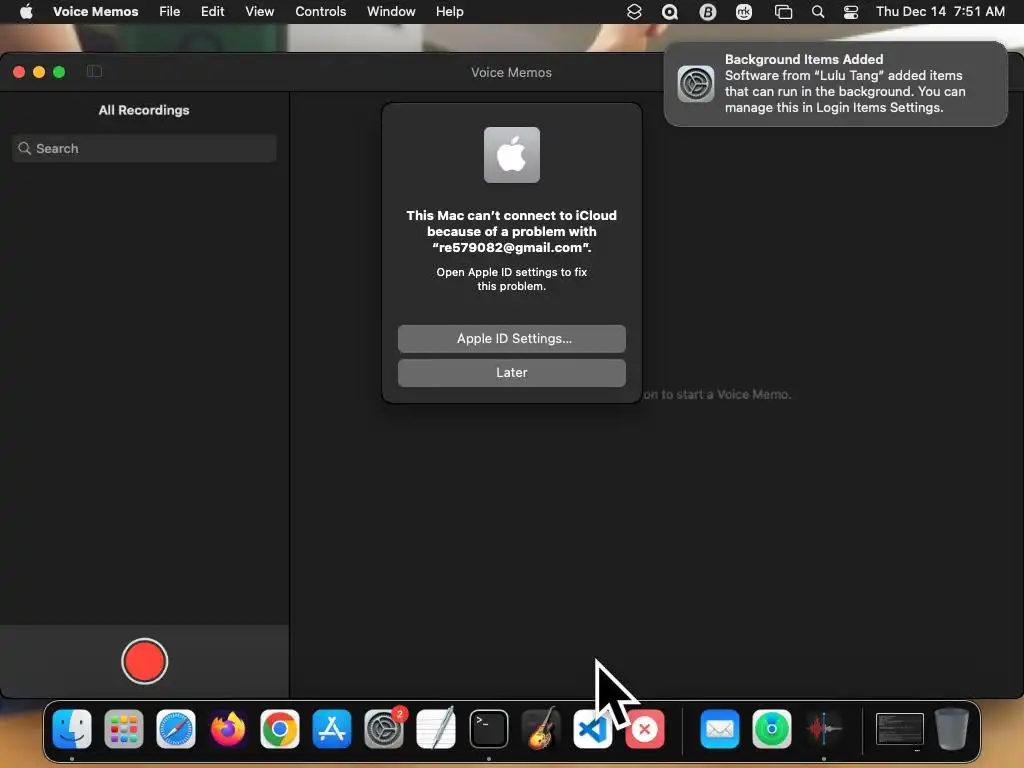Click the date and time in menu bar
The height and width of the screenshot is (768, 1024).
940,11
